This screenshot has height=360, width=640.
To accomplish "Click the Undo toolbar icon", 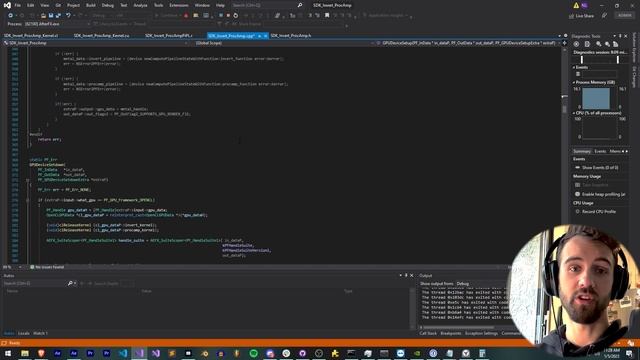I will click(x=68, y=16).
